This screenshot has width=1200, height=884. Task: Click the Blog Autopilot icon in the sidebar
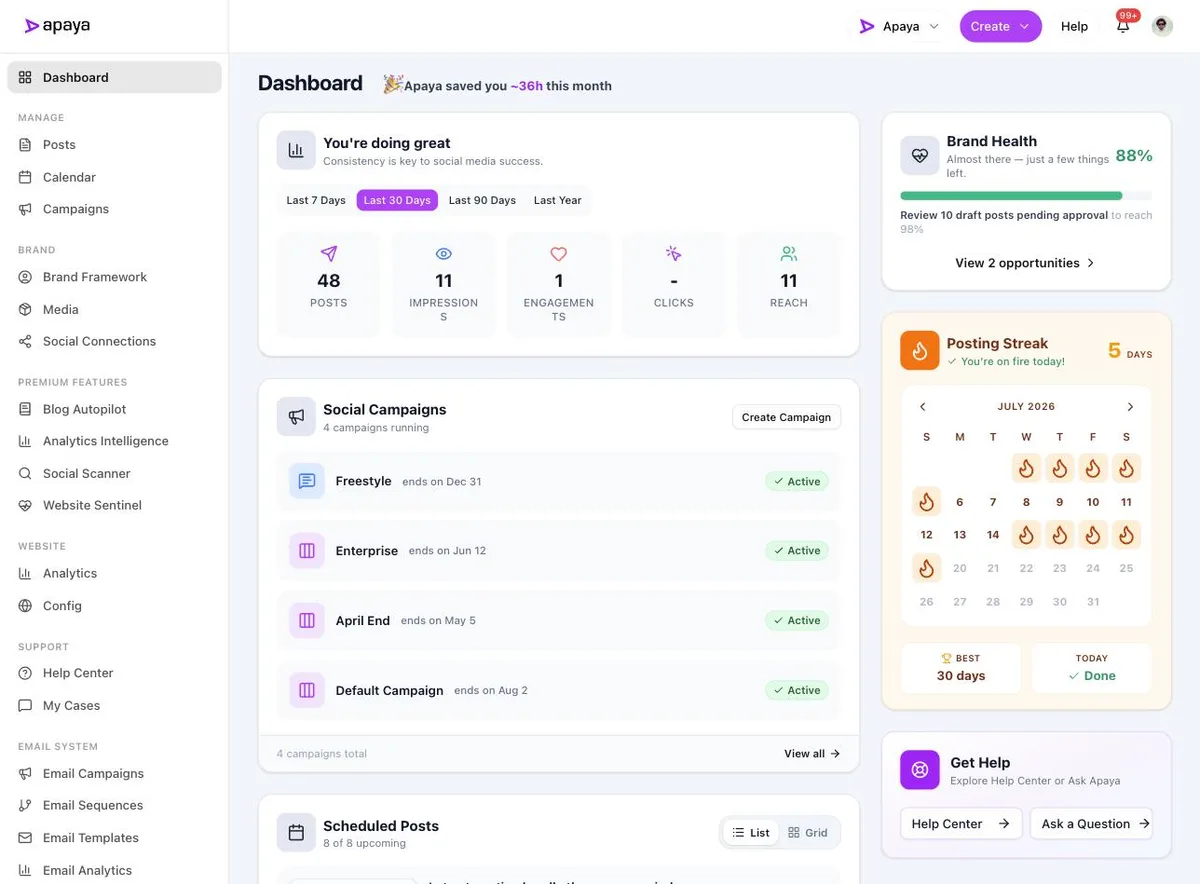pyautogui.click(x=25, y=409)
